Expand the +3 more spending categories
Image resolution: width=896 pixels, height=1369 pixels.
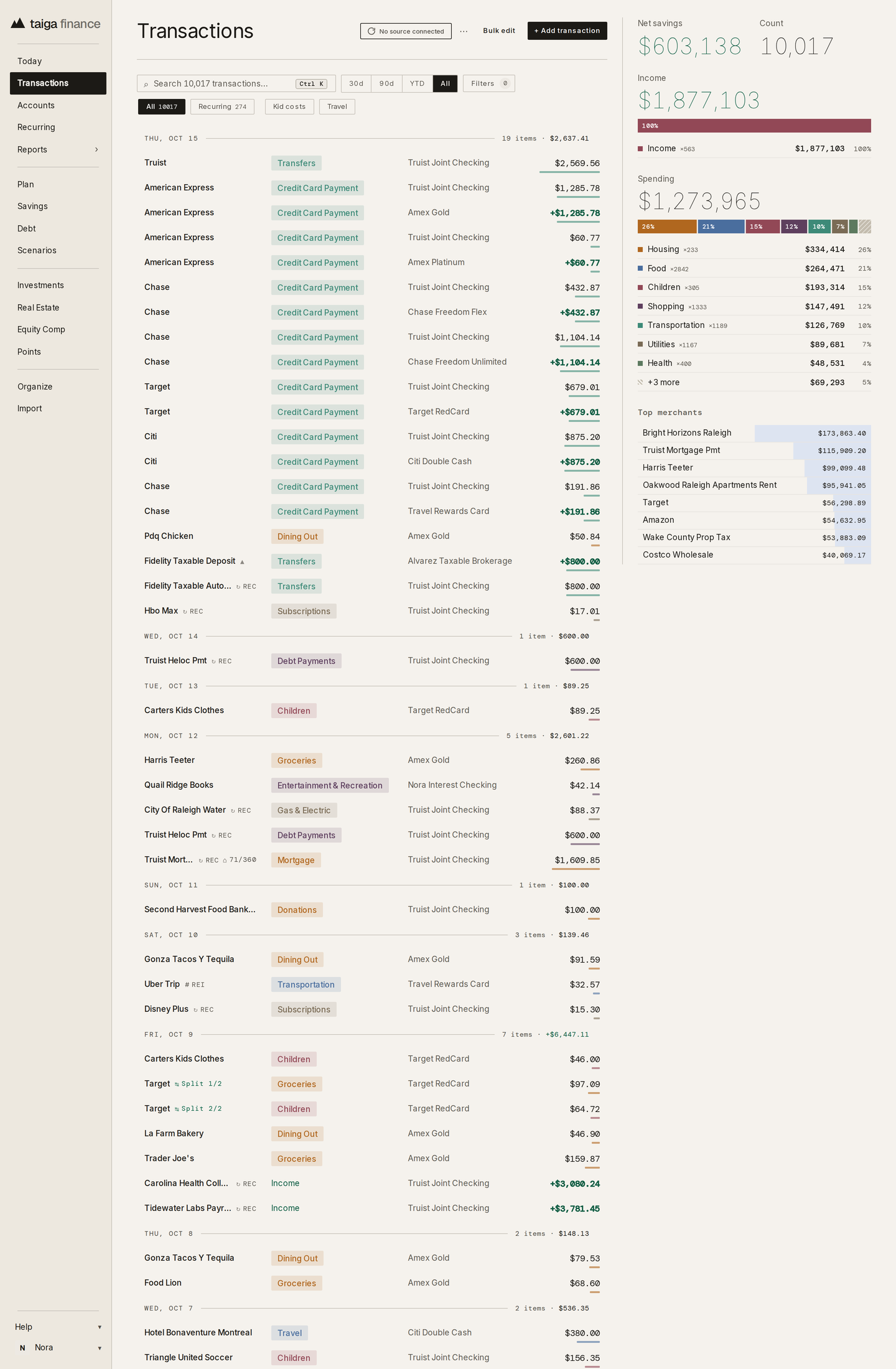[x=754, y=383]
